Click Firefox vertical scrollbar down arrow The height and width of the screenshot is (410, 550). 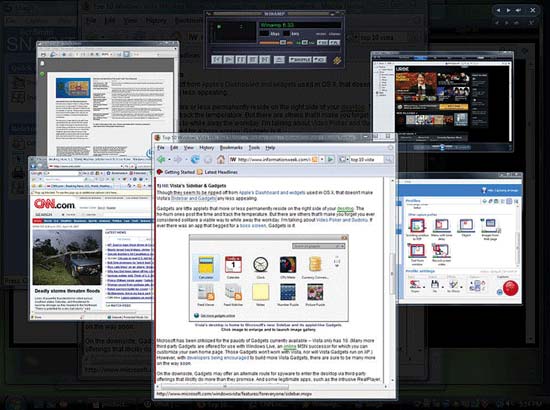392,380
